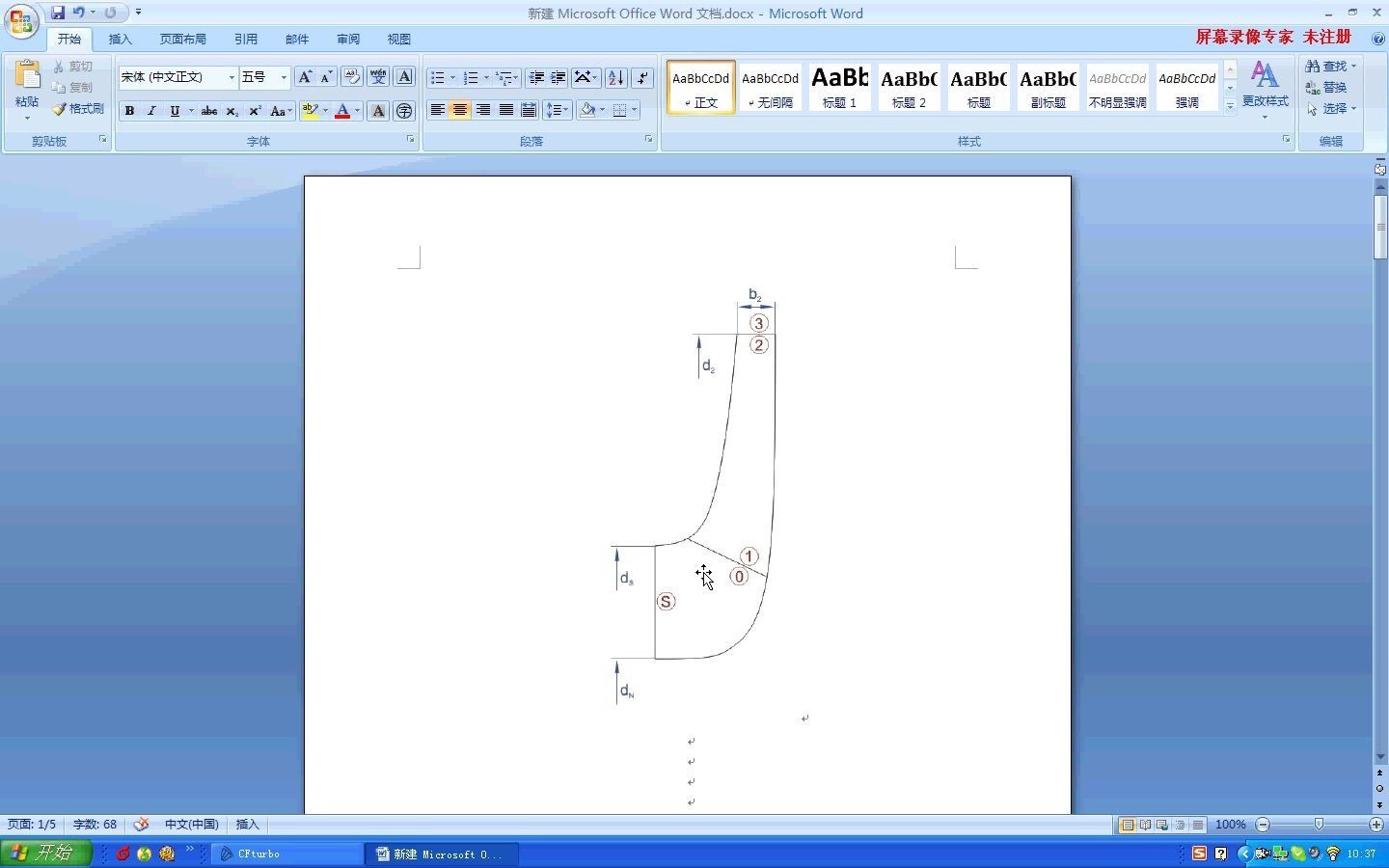This screenshot has height=868, width=1389.
Task: Open the font name dropdown 宋体
Action: pos(231,77)
